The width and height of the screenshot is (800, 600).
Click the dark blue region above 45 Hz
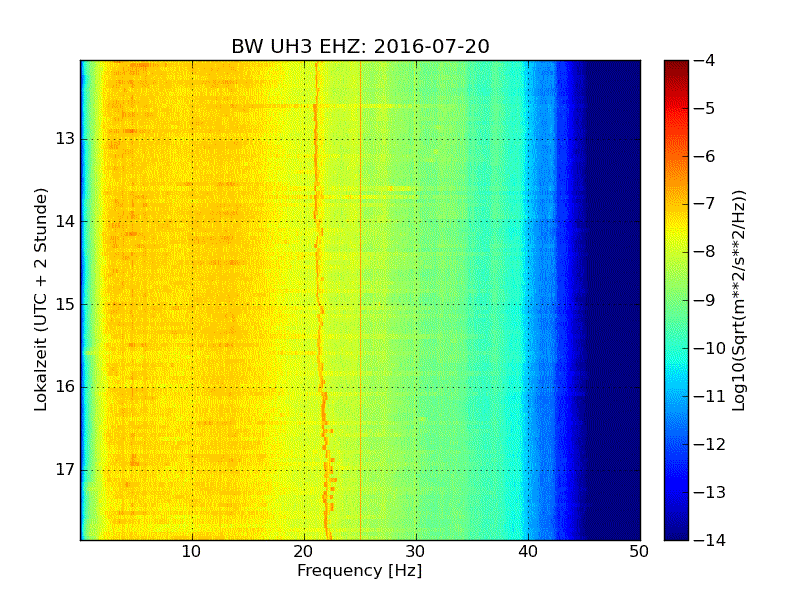(612, 300)
